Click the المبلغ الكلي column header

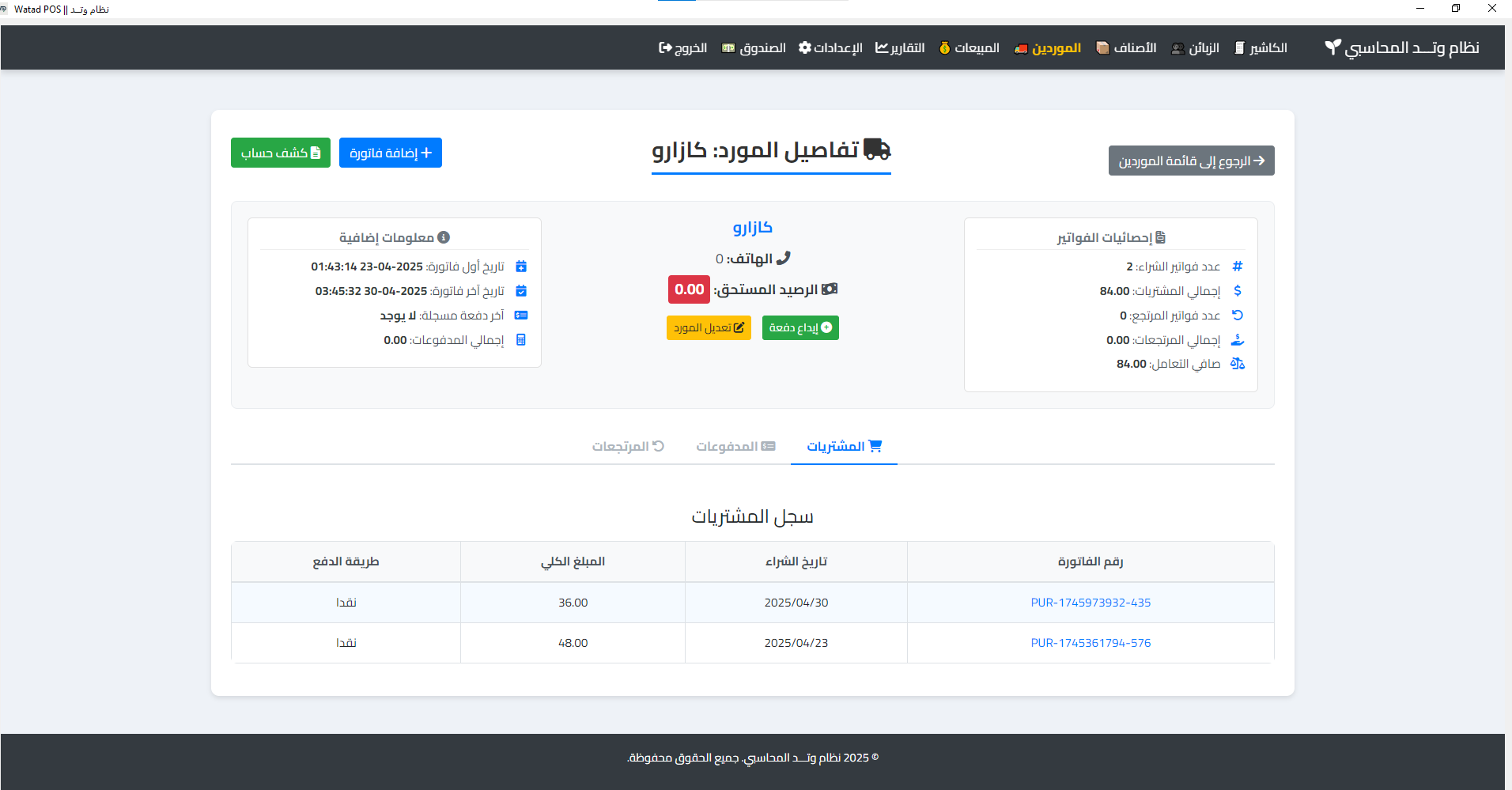pos(573,561)
